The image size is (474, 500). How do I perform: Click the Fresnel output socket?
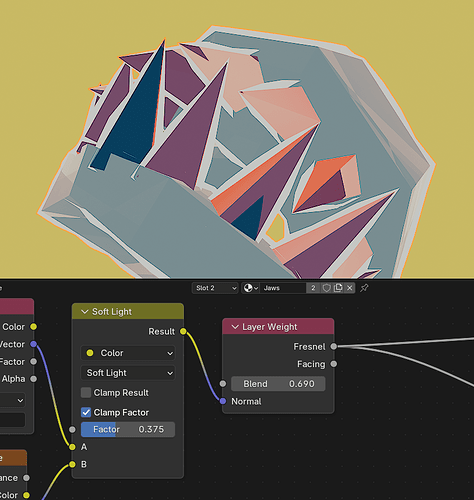[334, 347]
